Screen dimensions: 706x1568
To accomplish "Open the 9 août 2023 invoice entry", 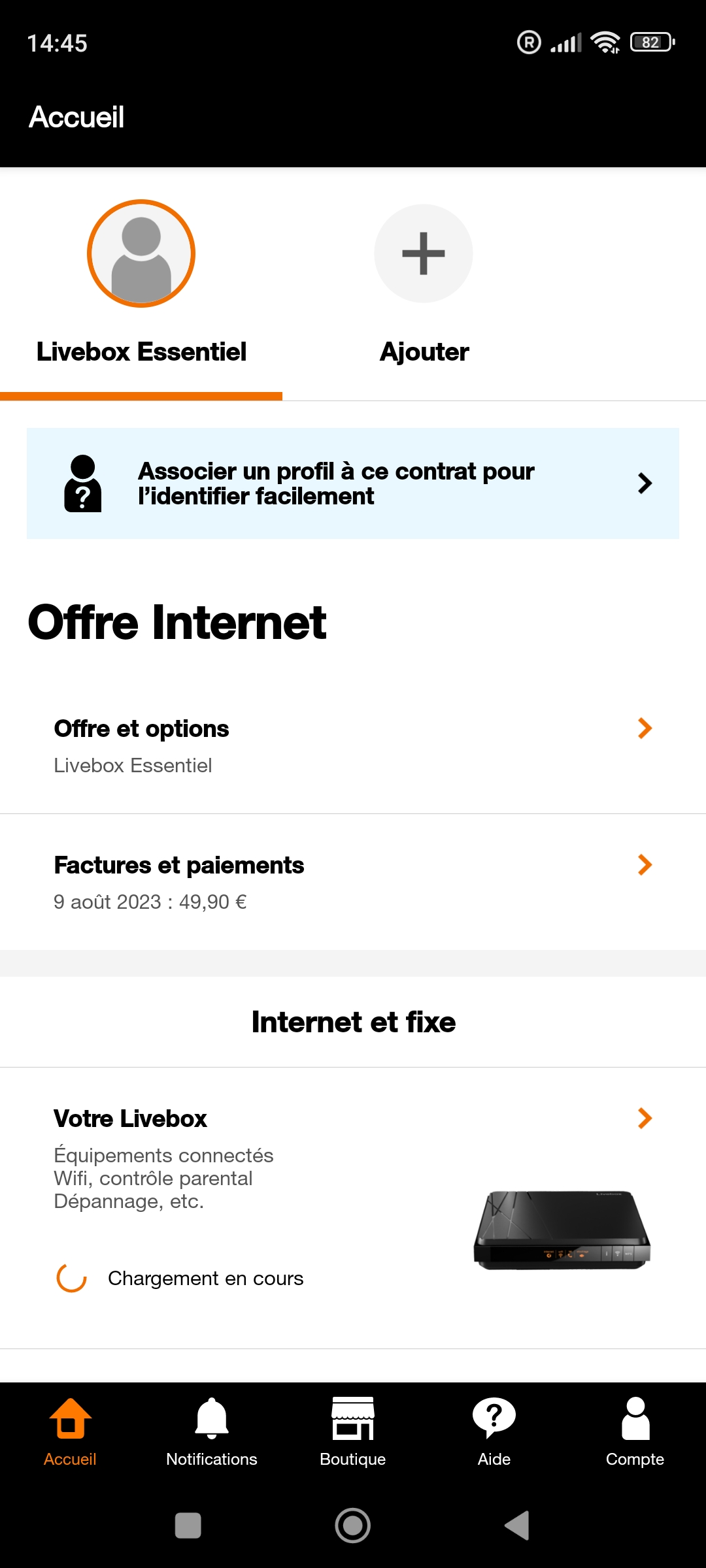I will (150, 902).
